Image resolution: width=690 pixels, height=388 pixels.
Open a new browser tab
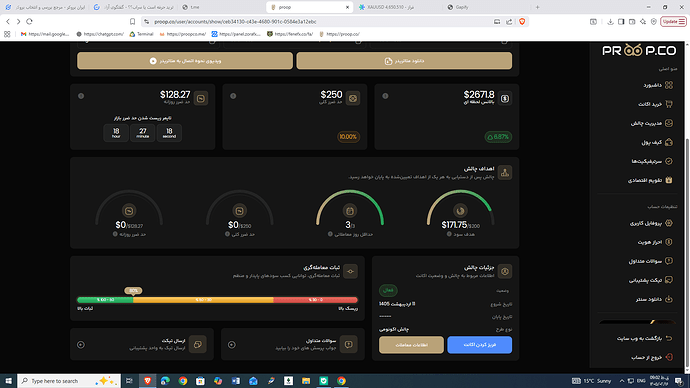537,7
